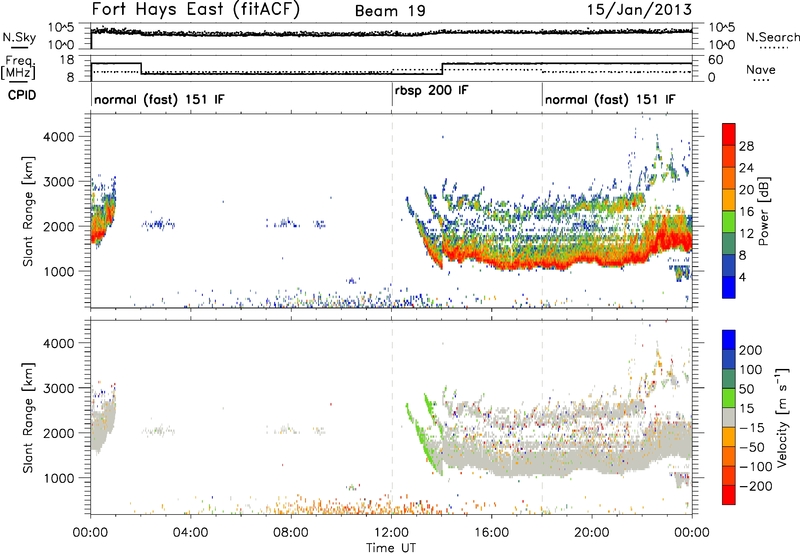800x554 pixels.
Task: Click the gray Velocity colorbar segment
Action: coord(729,418)
